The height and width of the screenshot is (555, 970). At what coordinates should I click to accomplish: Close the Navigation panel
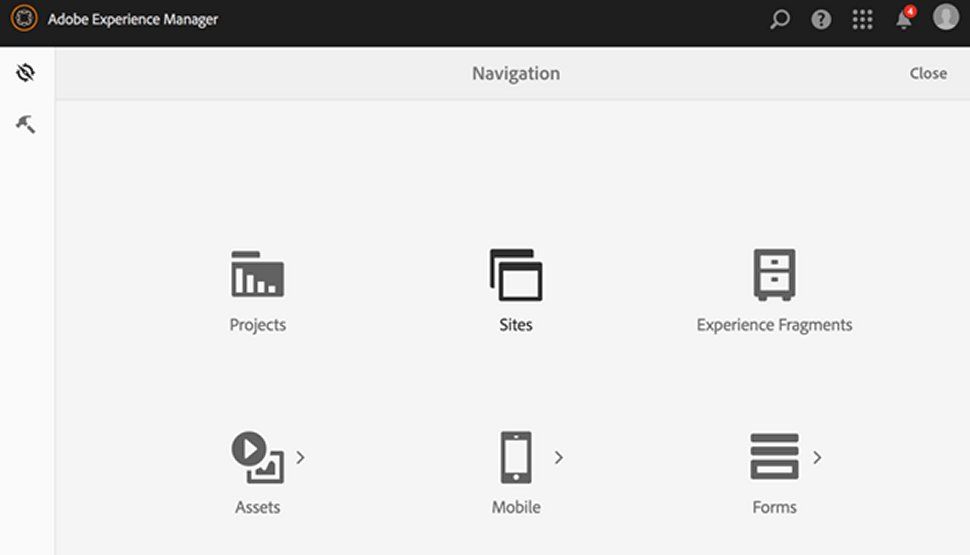point(928,73)
